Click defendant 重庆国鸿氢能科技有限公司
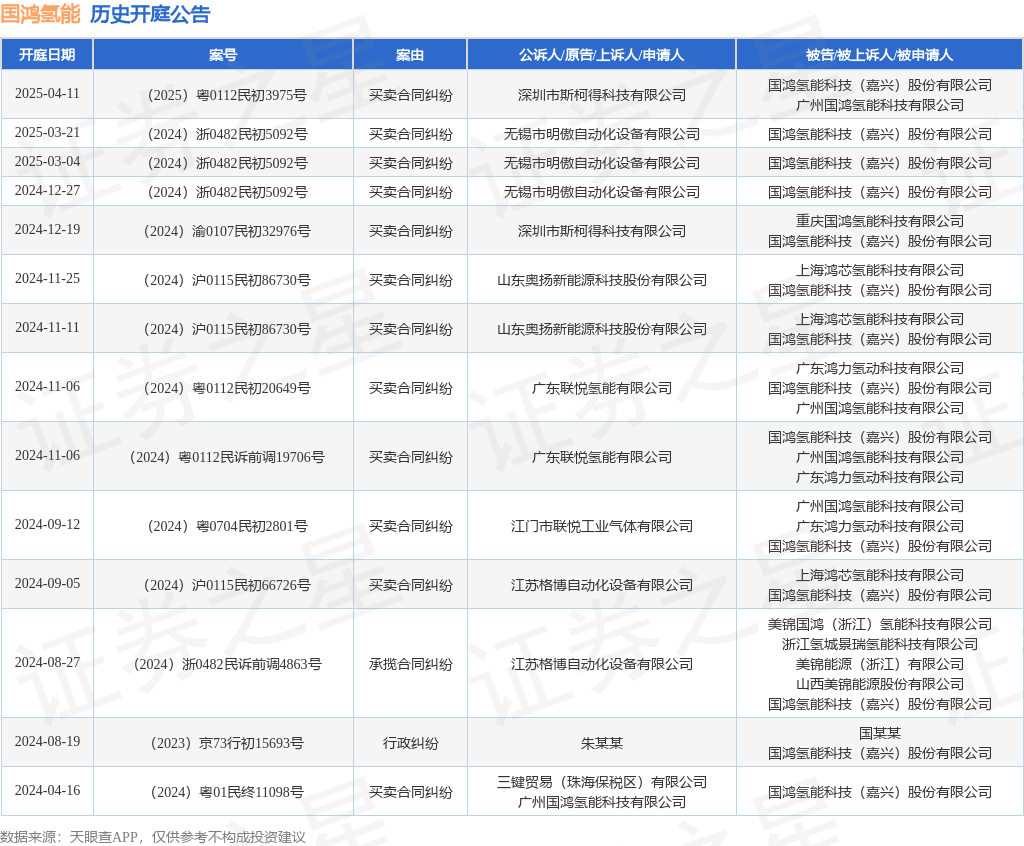 point(880,221)
